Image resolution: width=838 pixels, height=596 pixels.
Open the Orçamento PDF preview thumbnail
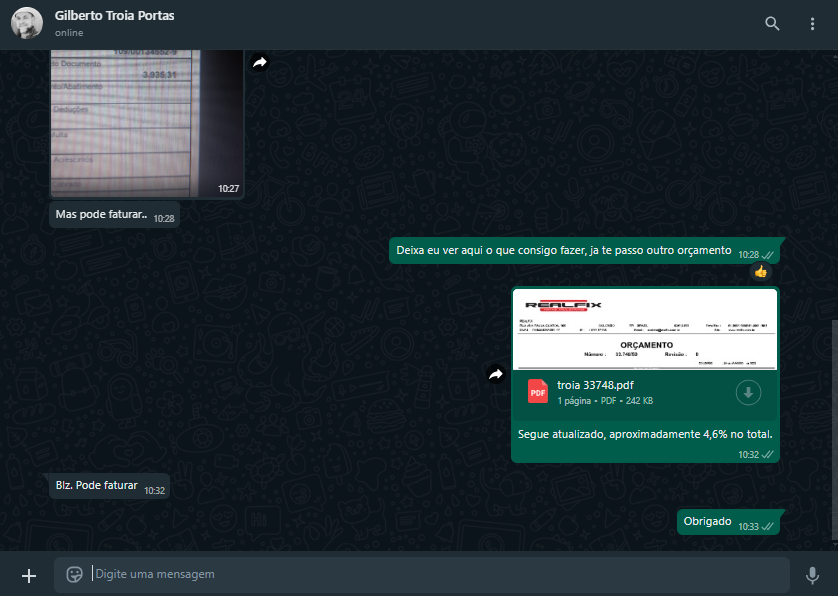tap(644, 329)
